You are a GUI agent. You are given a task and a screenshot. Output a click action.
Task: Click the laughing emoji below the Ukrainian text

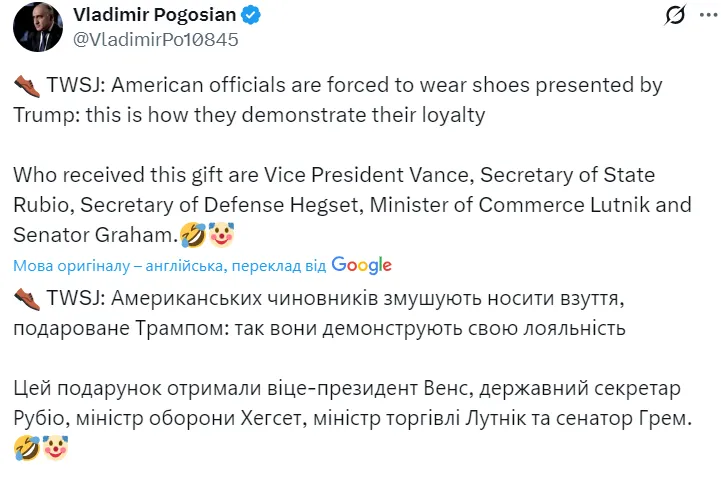[27, 448]
